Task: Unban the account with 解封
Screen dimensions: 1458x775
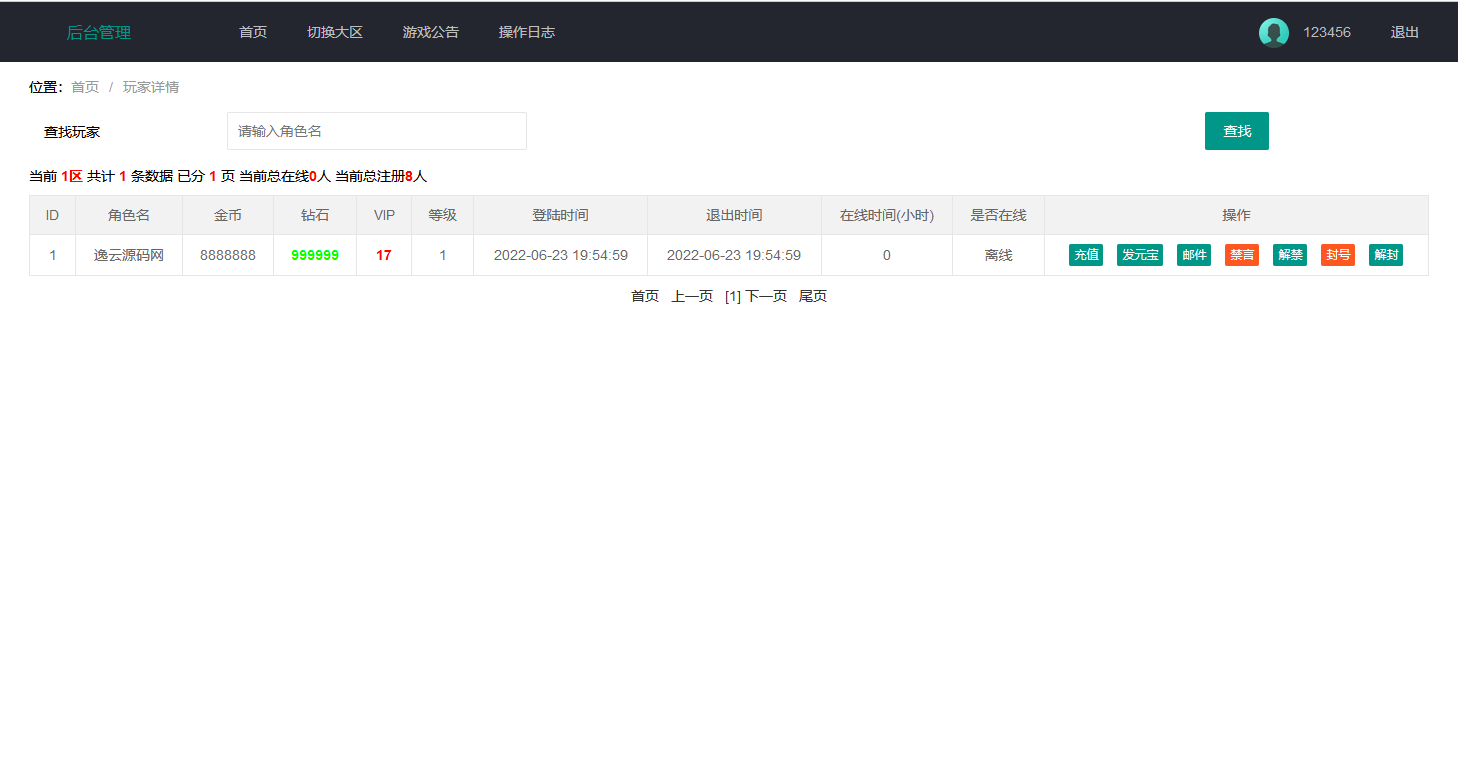Action: (x=1386, y=255)
